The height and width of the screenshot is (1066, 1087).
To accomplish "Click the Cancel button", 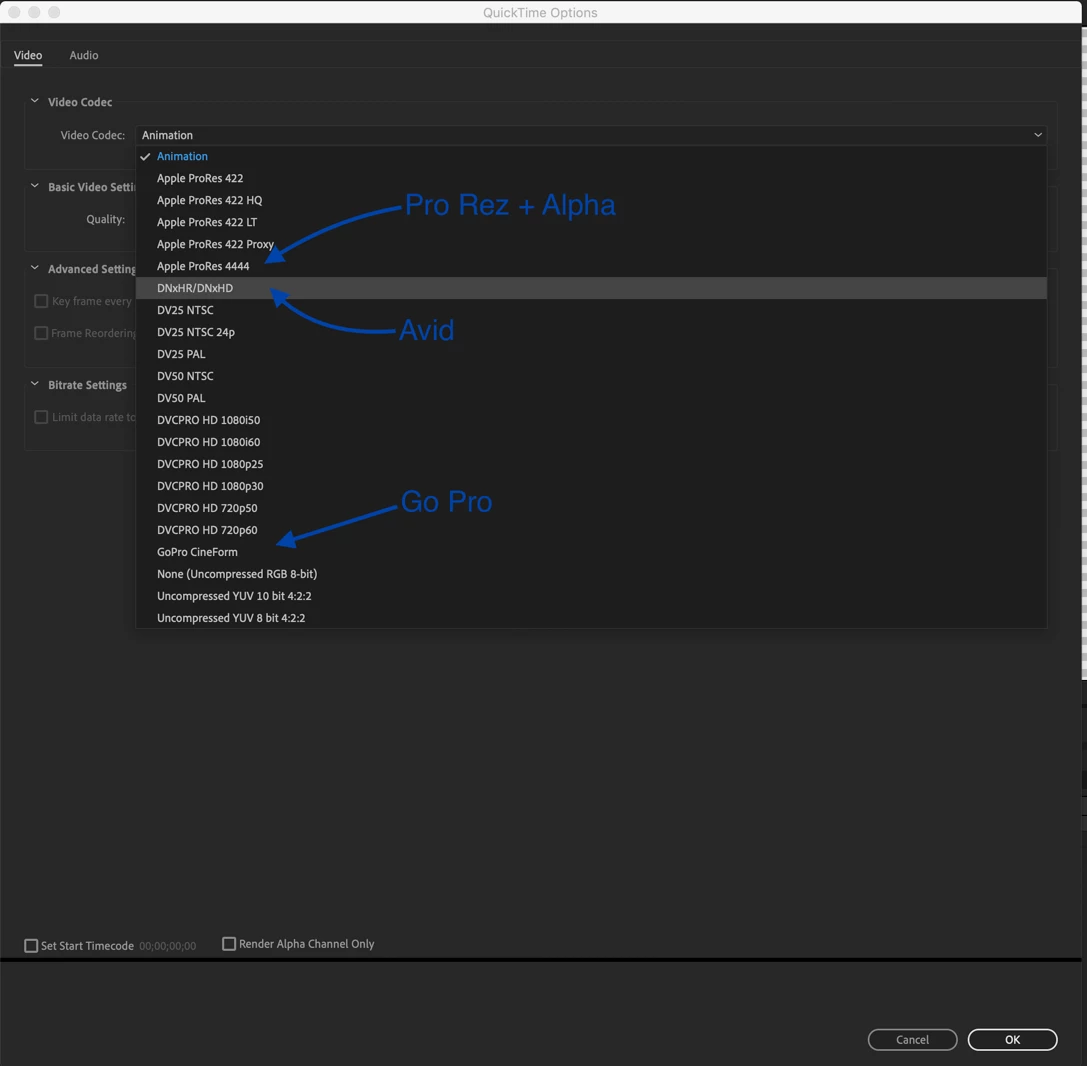I will (912, 1040).
